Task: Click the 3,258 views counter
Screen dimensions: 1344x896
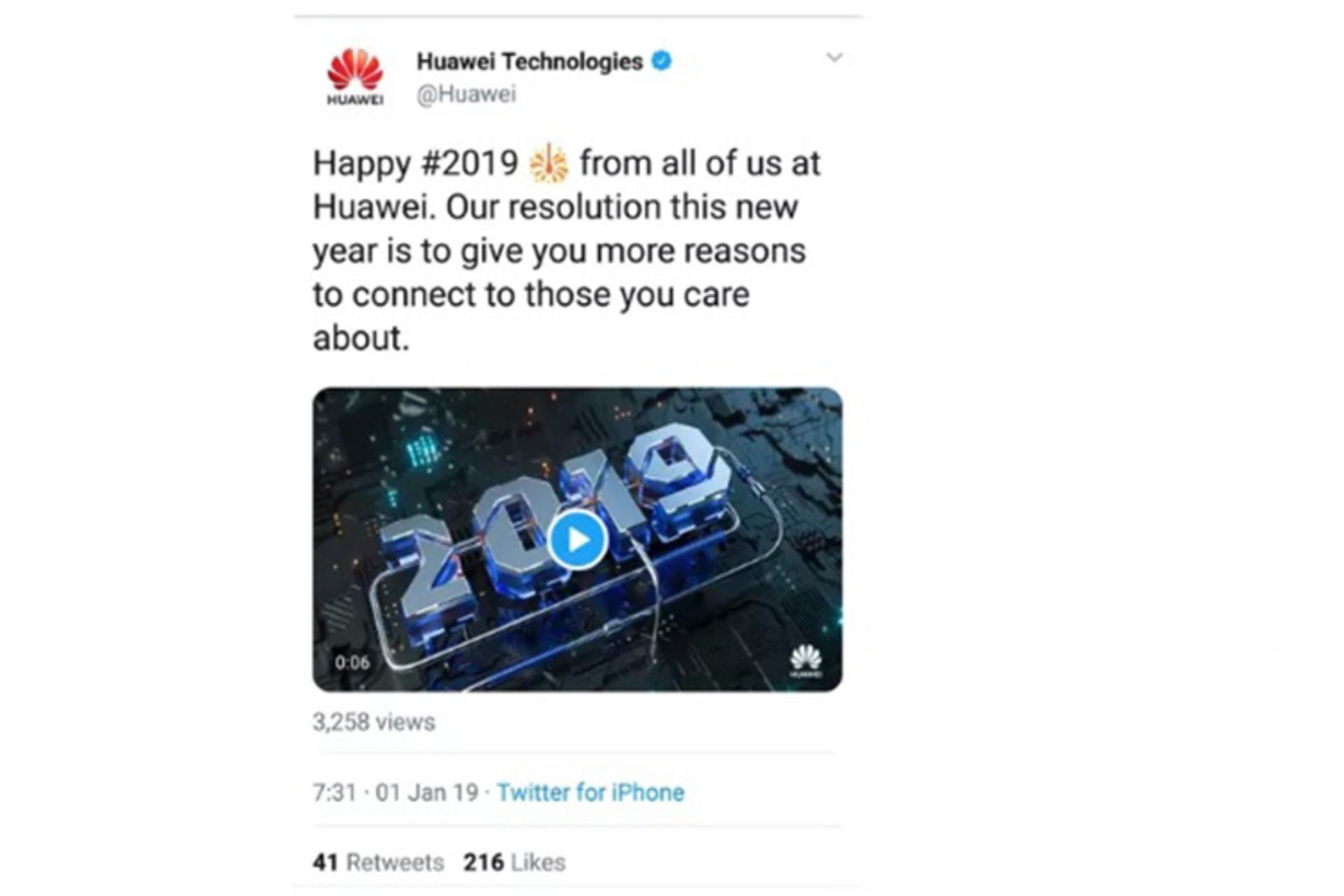Action: tap(374, 722)
